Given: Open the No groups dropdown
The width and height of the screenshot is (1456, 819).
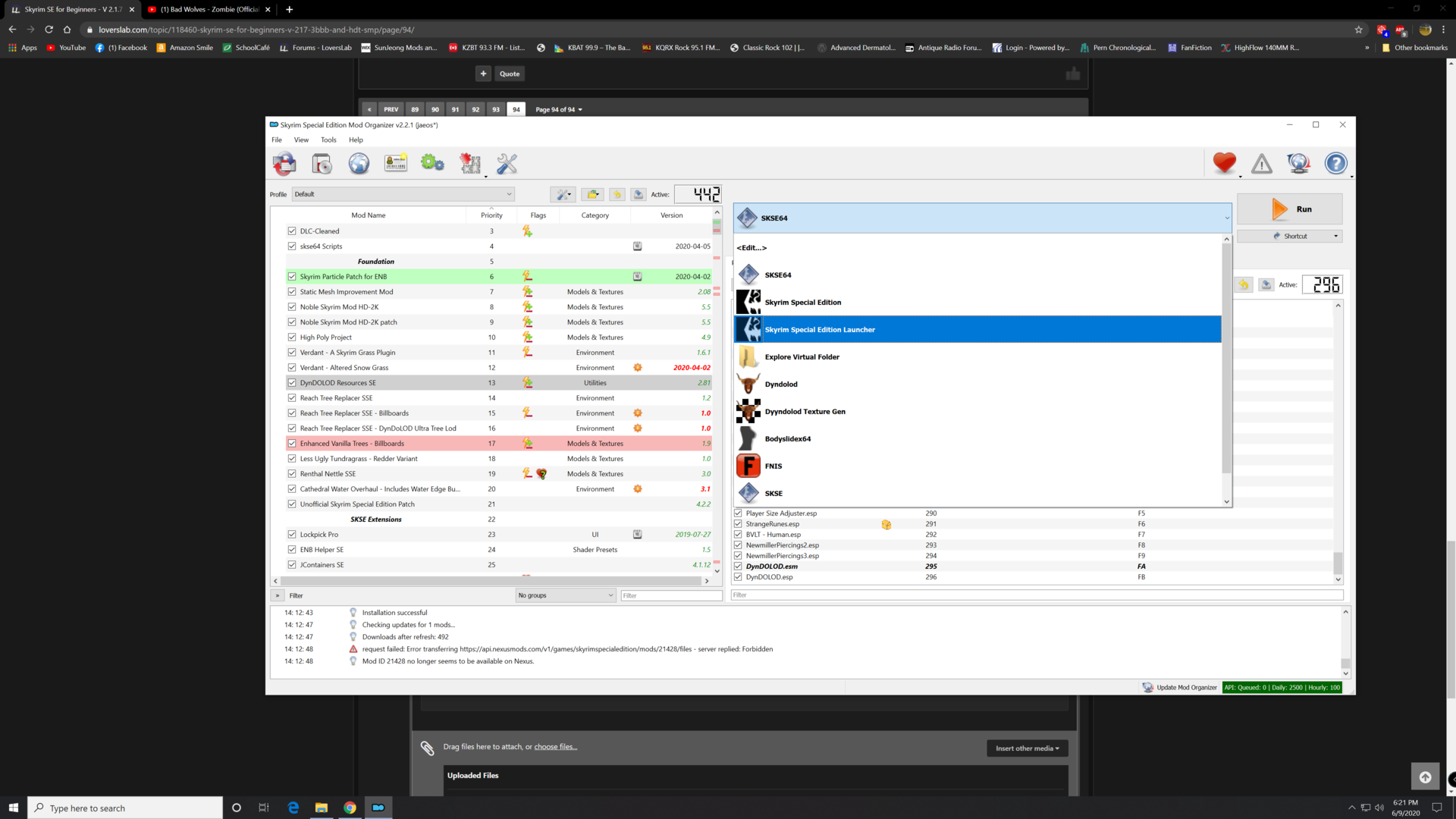Looking at the screenshot, I should 566,596.
